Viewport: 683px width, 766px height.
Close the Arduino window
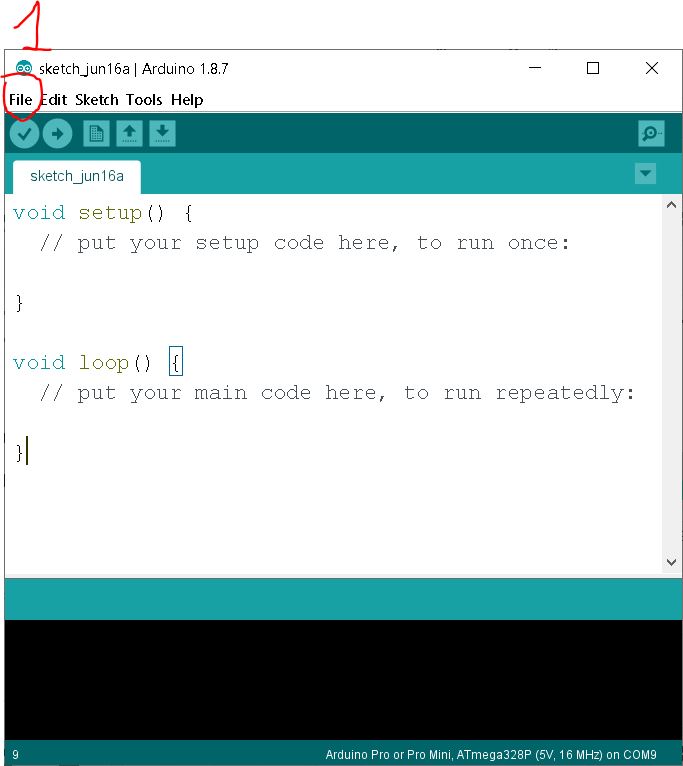pyautogui.click(x=652, y=68)
